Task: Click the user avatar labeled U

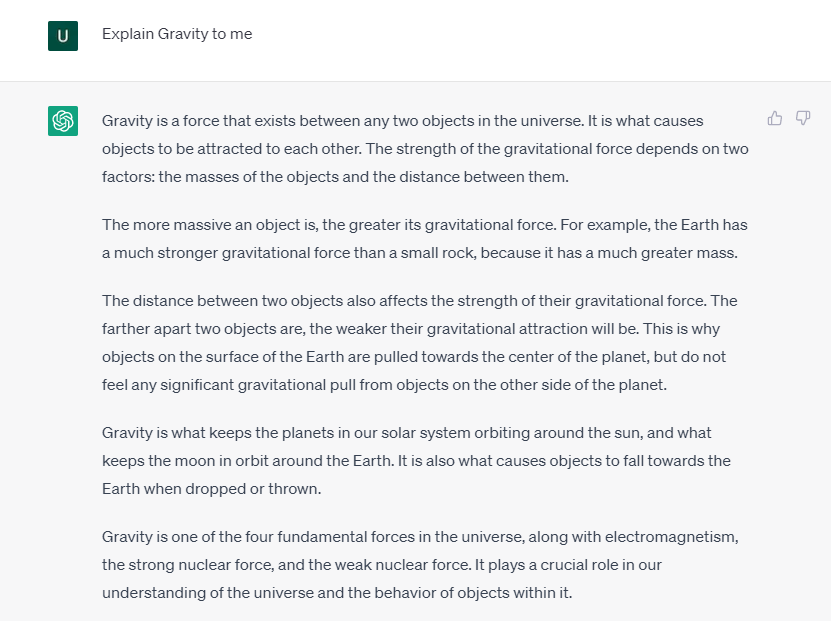Action: (x=63, y=35)
